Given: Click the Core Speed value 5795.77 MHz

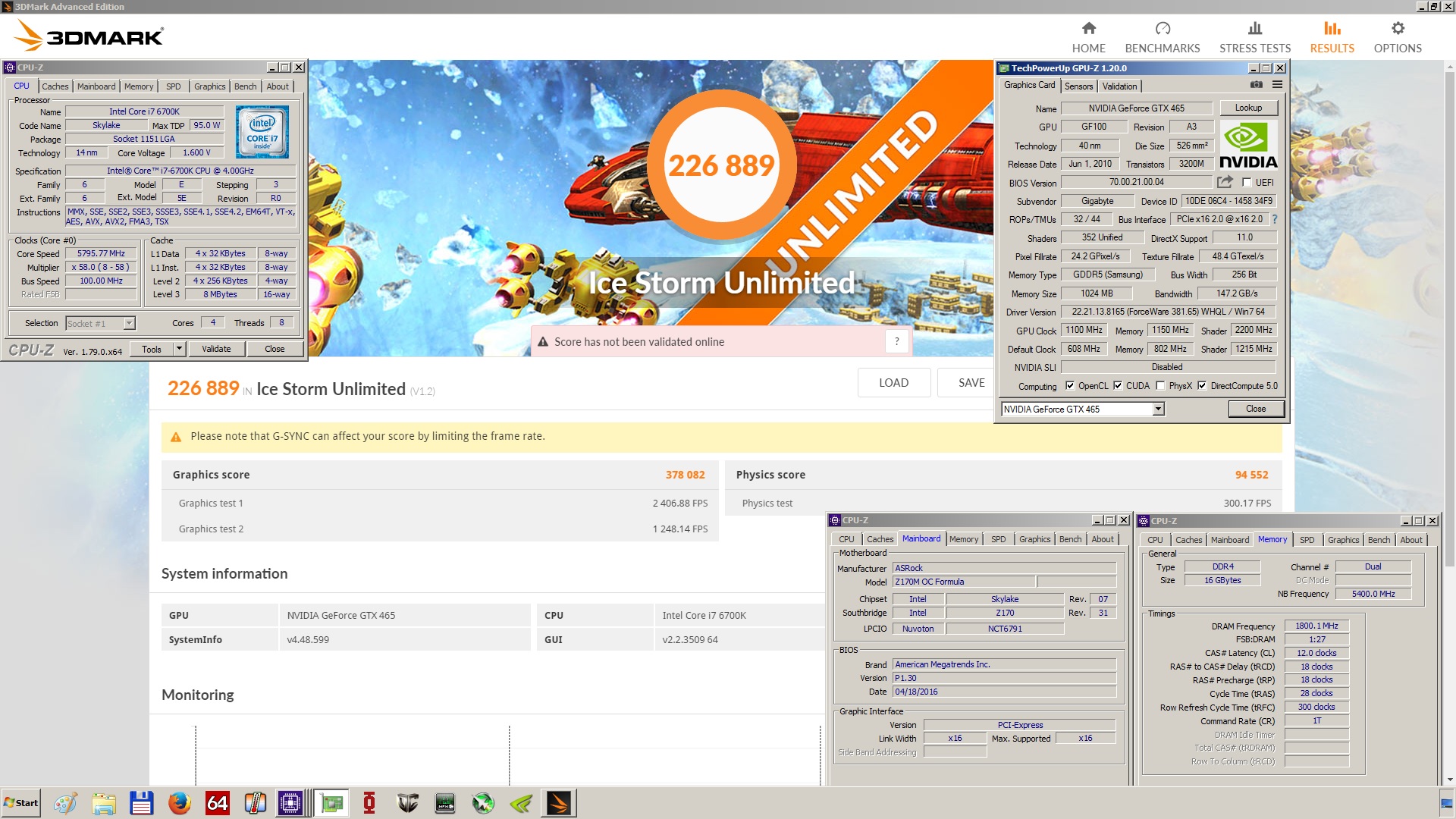Looking at the screenshot, I should click(x=101, y=254).
